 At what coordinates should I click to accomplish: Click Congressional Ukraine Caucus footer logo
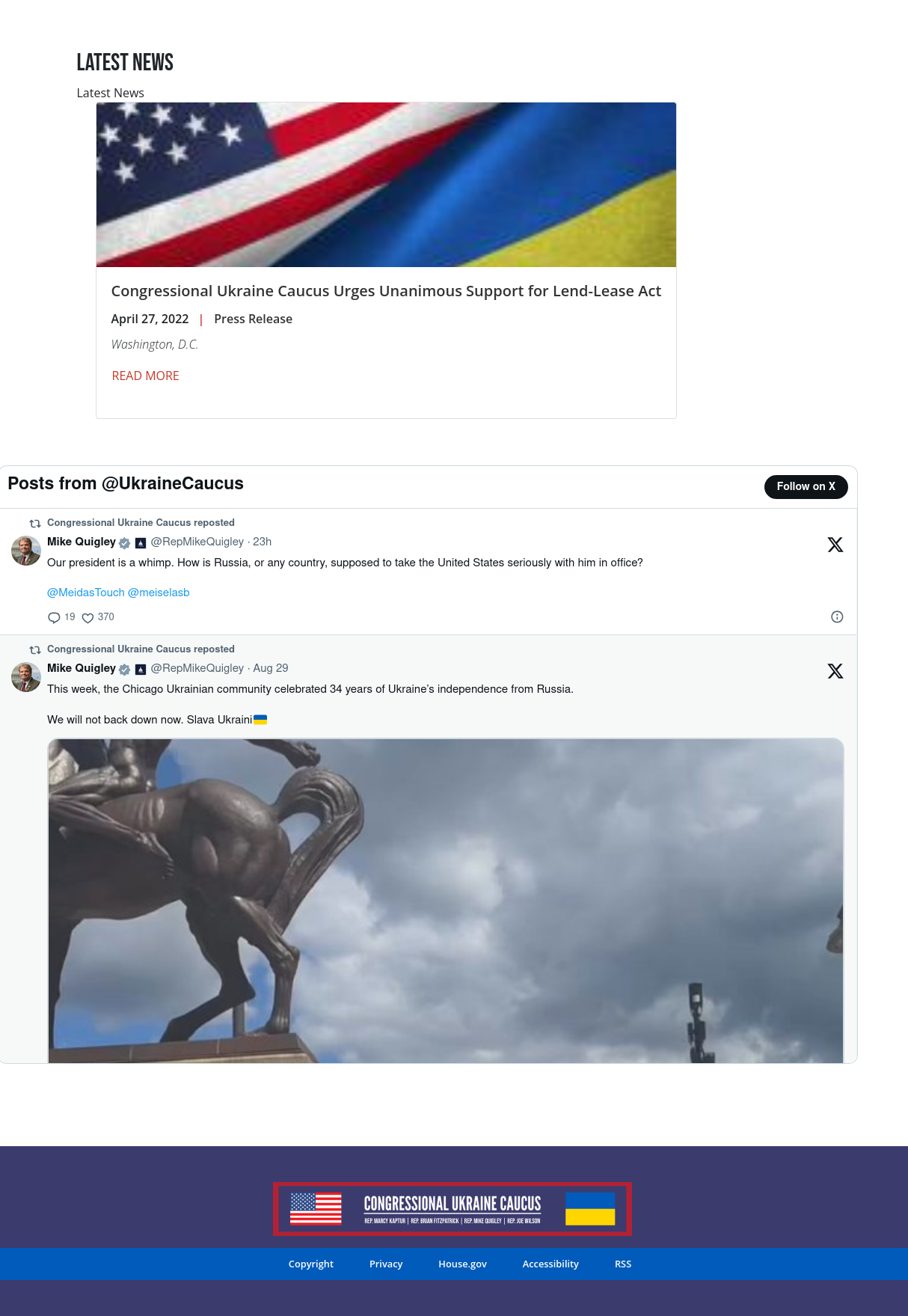[453, 1208]
